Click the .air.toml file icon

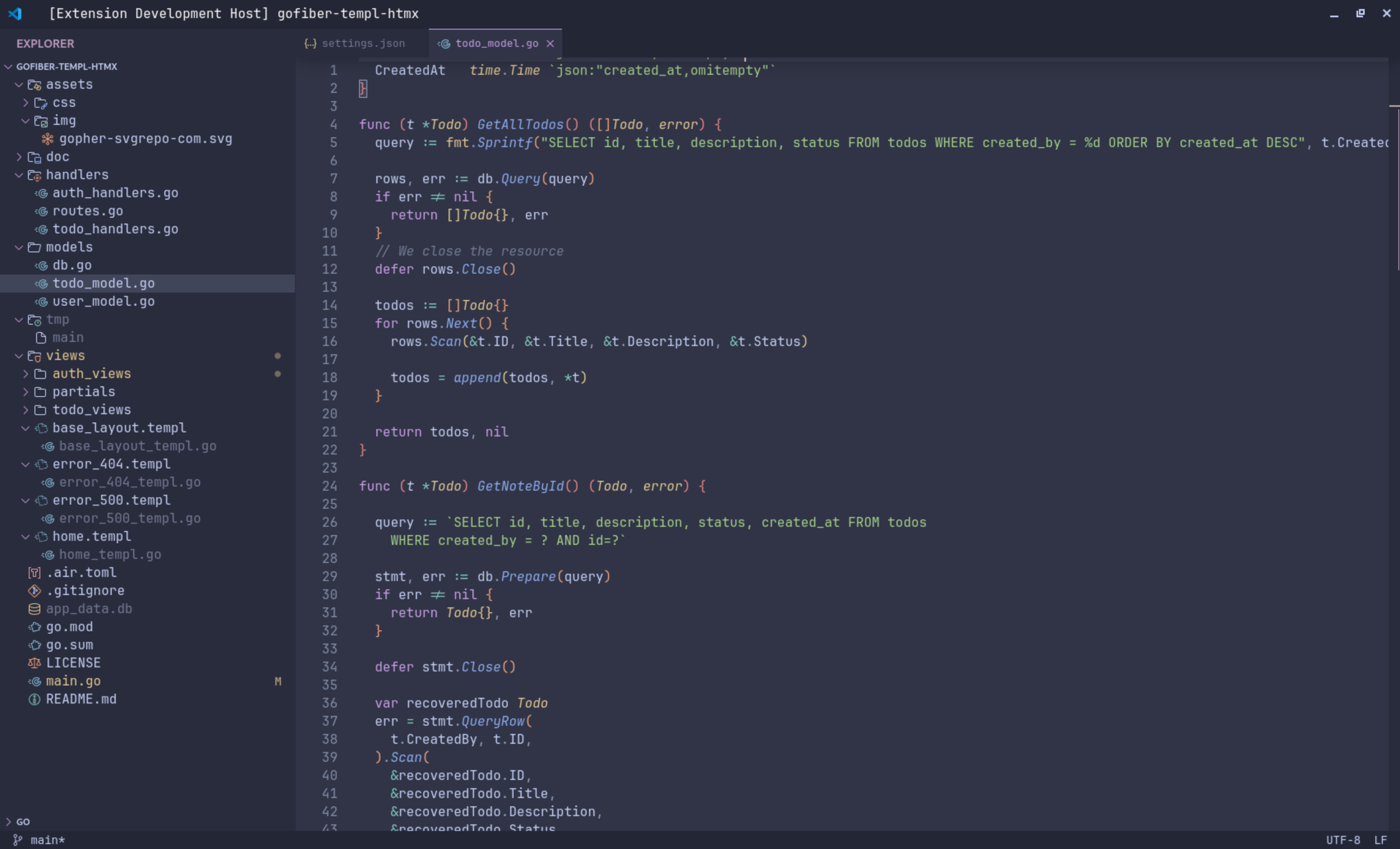click(x=34, y=573)
